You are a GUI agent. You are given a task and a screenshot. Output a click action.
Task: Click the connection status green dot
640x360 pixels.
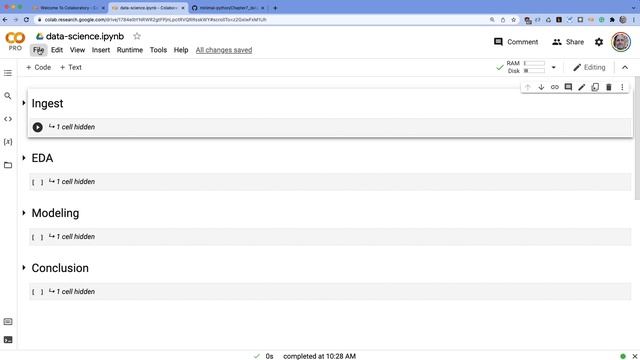point(623,356)
